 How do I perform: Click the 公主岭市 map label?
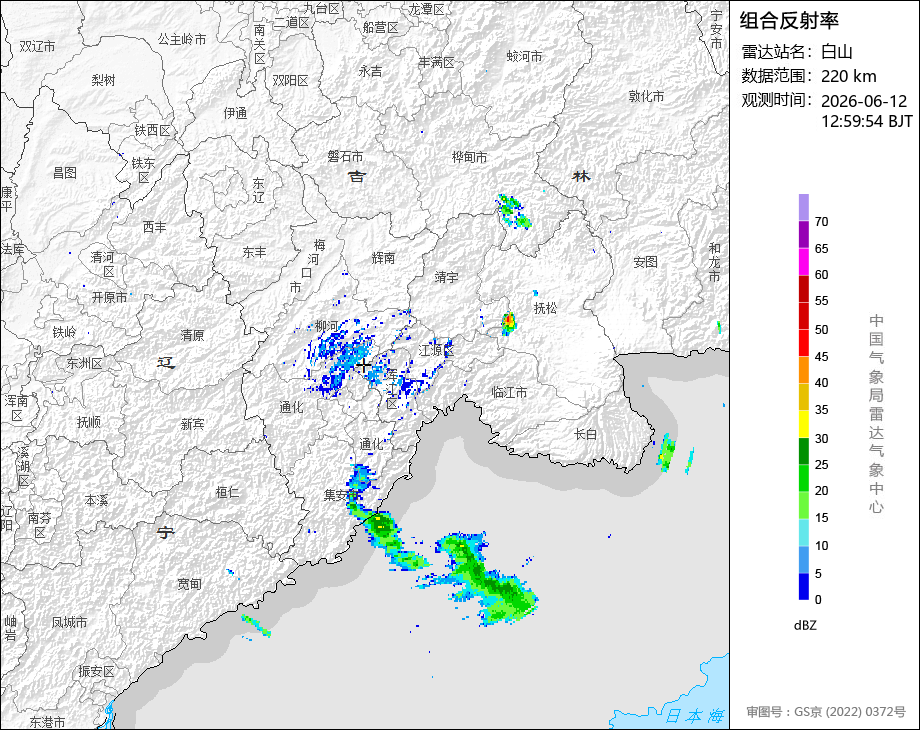(x=182, y=39)
